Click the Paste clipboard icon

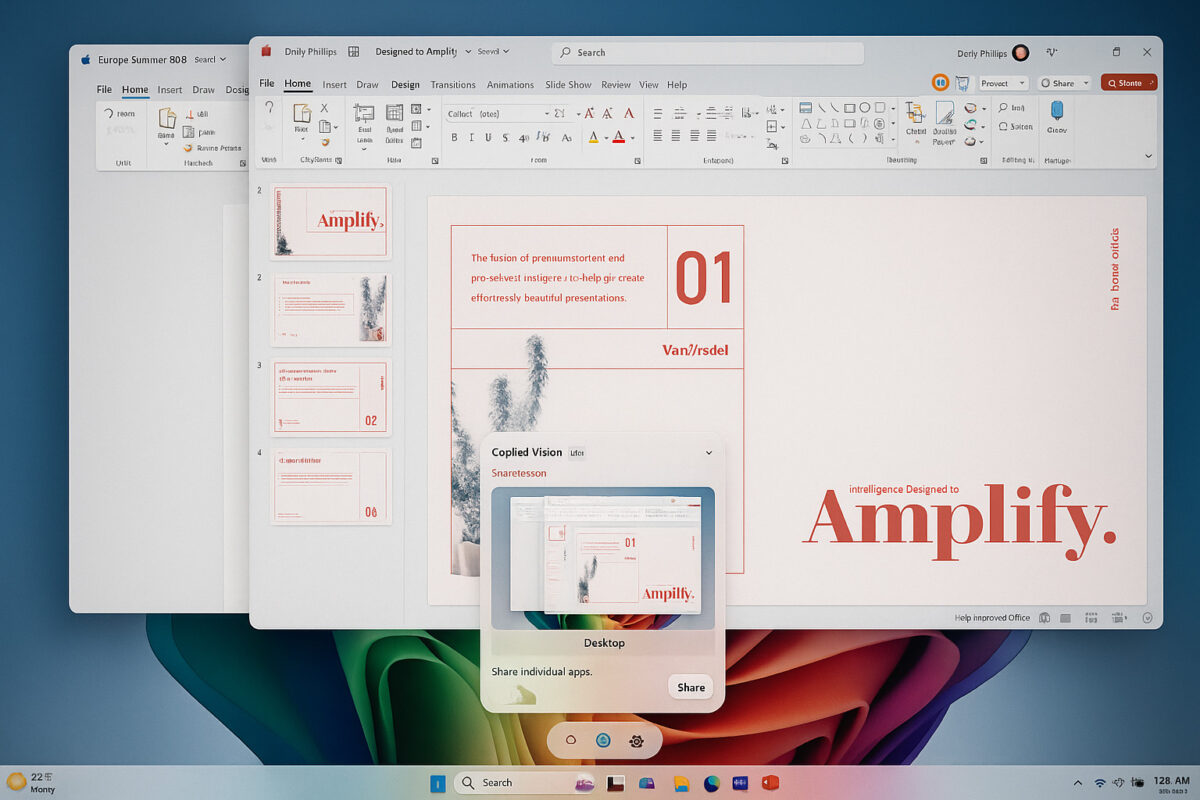click(301, 114)
